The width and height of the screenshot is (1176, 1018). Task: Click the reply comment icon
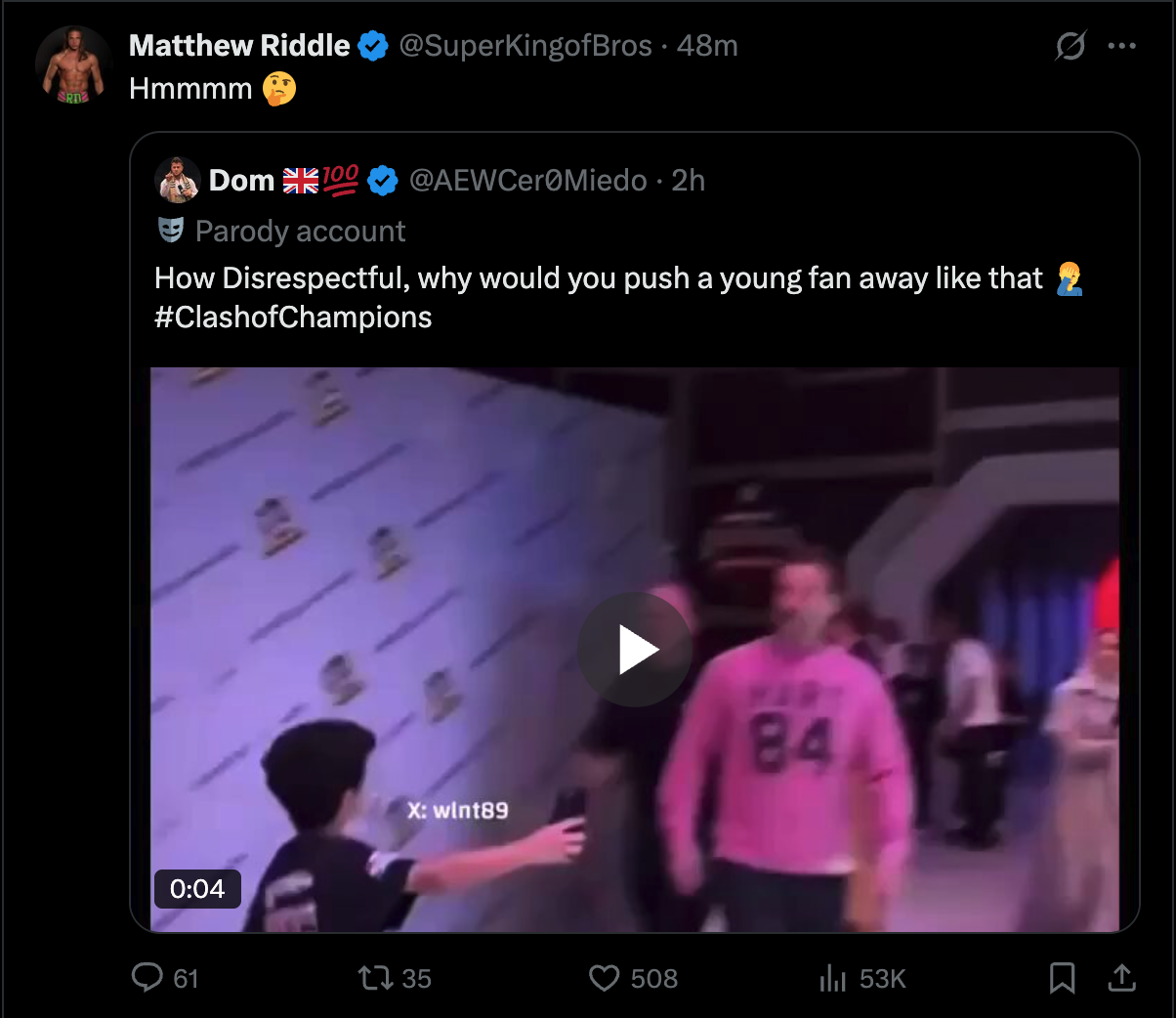(x=147, y=977)
